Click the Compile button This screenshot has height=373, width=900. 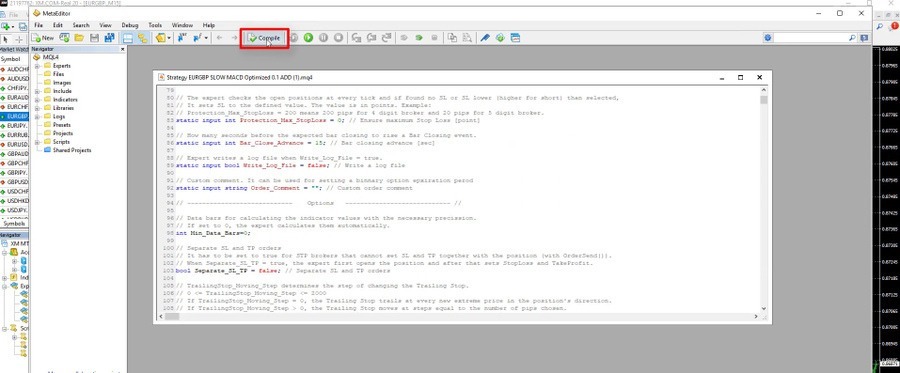pyautogui.click(x=264, y=38)
